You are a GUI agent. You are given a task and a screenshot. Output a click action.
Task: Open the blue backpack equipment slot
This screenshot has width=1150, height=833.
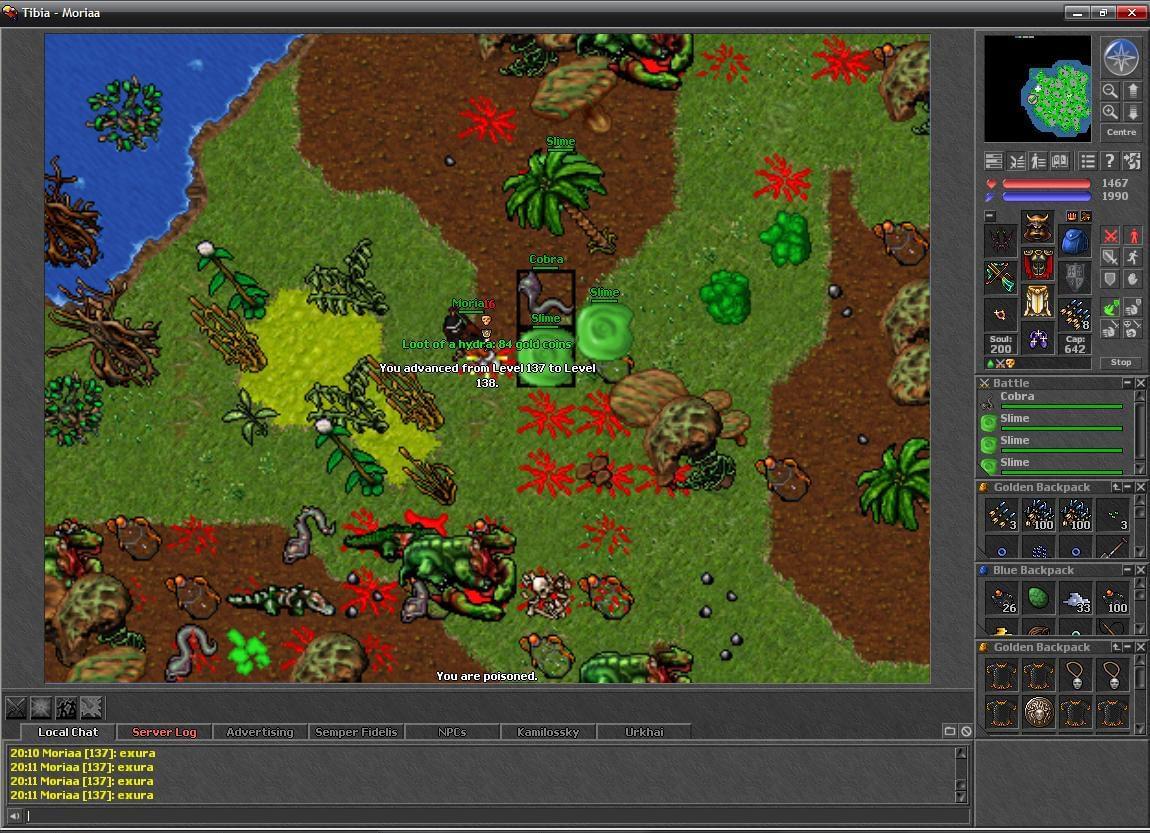(1074, 241)
